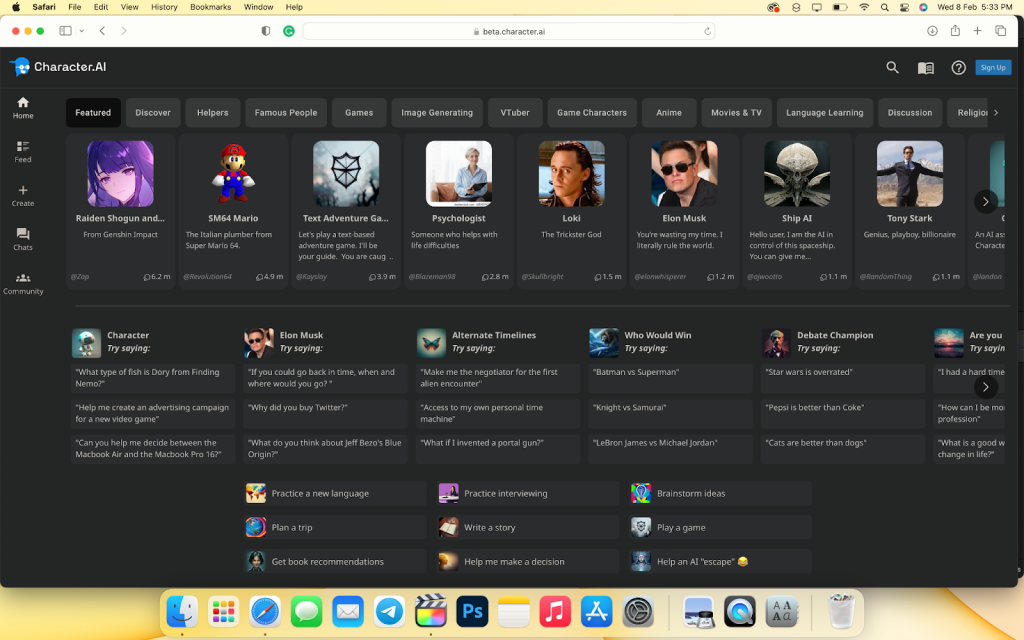The height and width of the screenshot is (640, 1024).
Task: Open the help question mark icon
Action: pos(958,68)
